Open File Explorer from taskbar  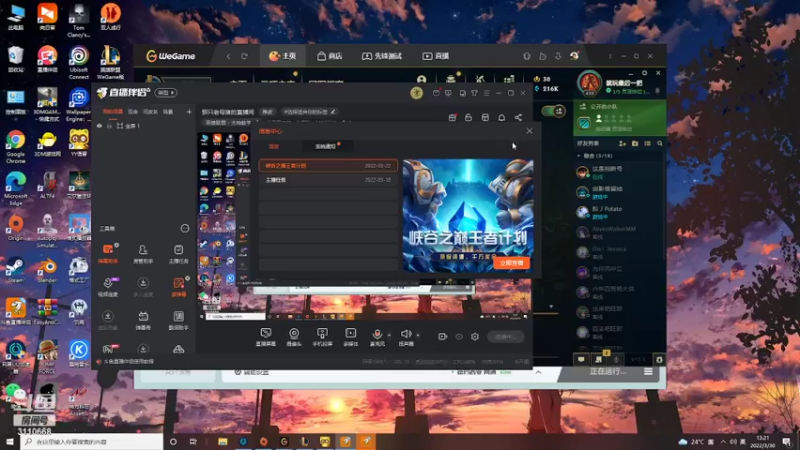click(222, 442)
